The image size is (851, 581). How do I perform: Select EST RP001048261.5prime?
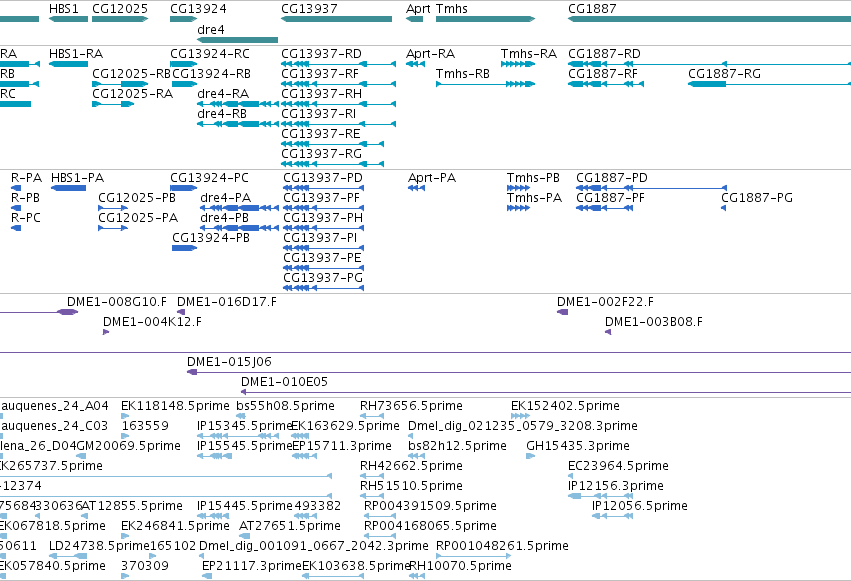474,556
